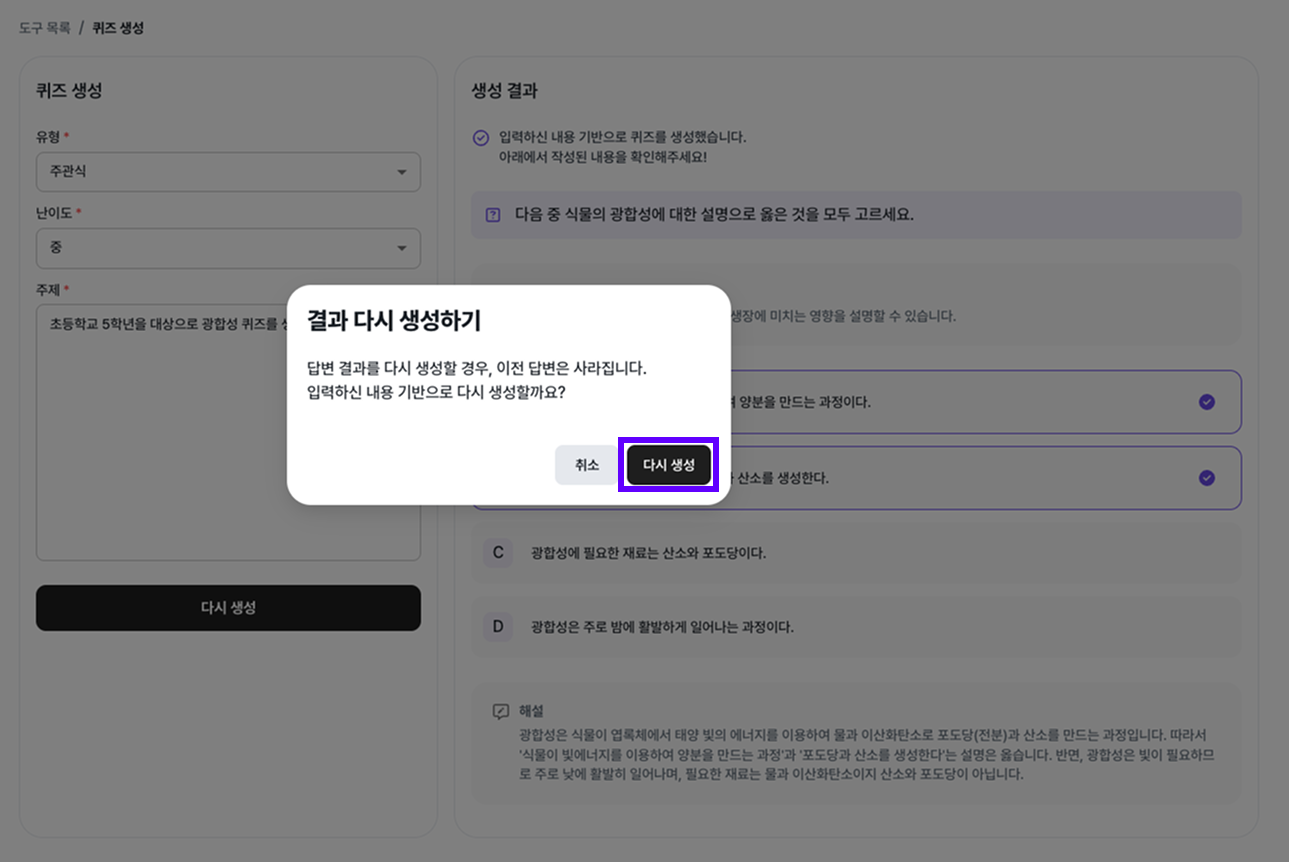Viewport: 1289px width, 862px height.
Task: Click the letter C badge on option C
Action: point(498,552)
